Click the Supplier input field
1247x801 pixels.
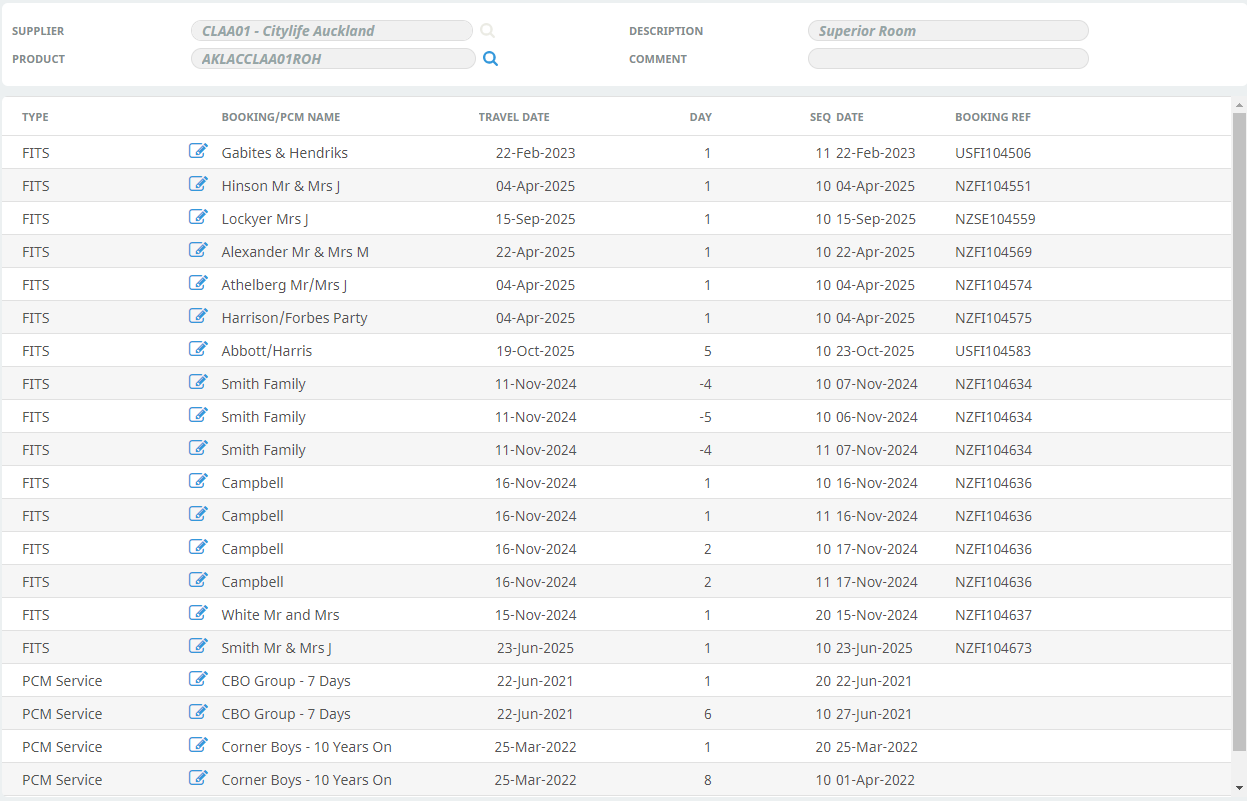[332, 31]
